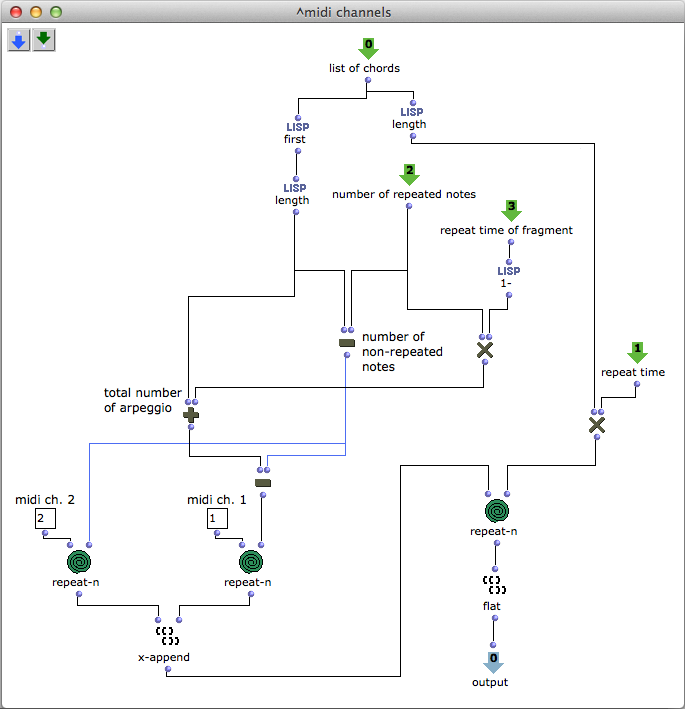Click the midi ch. 1 value box

pos(217,518)
